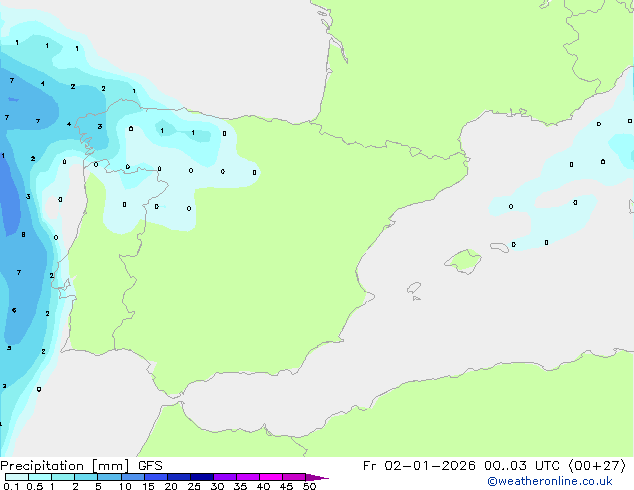Choose the magenta 40–45 mm legend swatch
Viewport: 634px width, 490px height.
(x=271, y=477)
